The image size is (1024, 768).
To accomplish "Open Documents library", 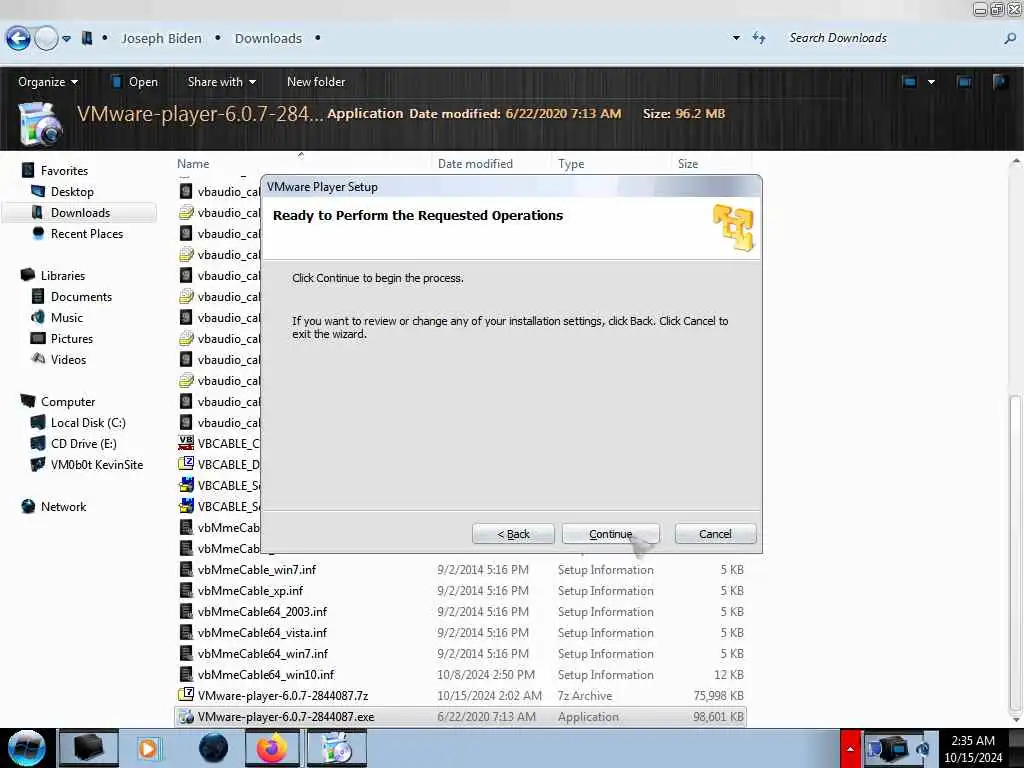I will (81, 296).
